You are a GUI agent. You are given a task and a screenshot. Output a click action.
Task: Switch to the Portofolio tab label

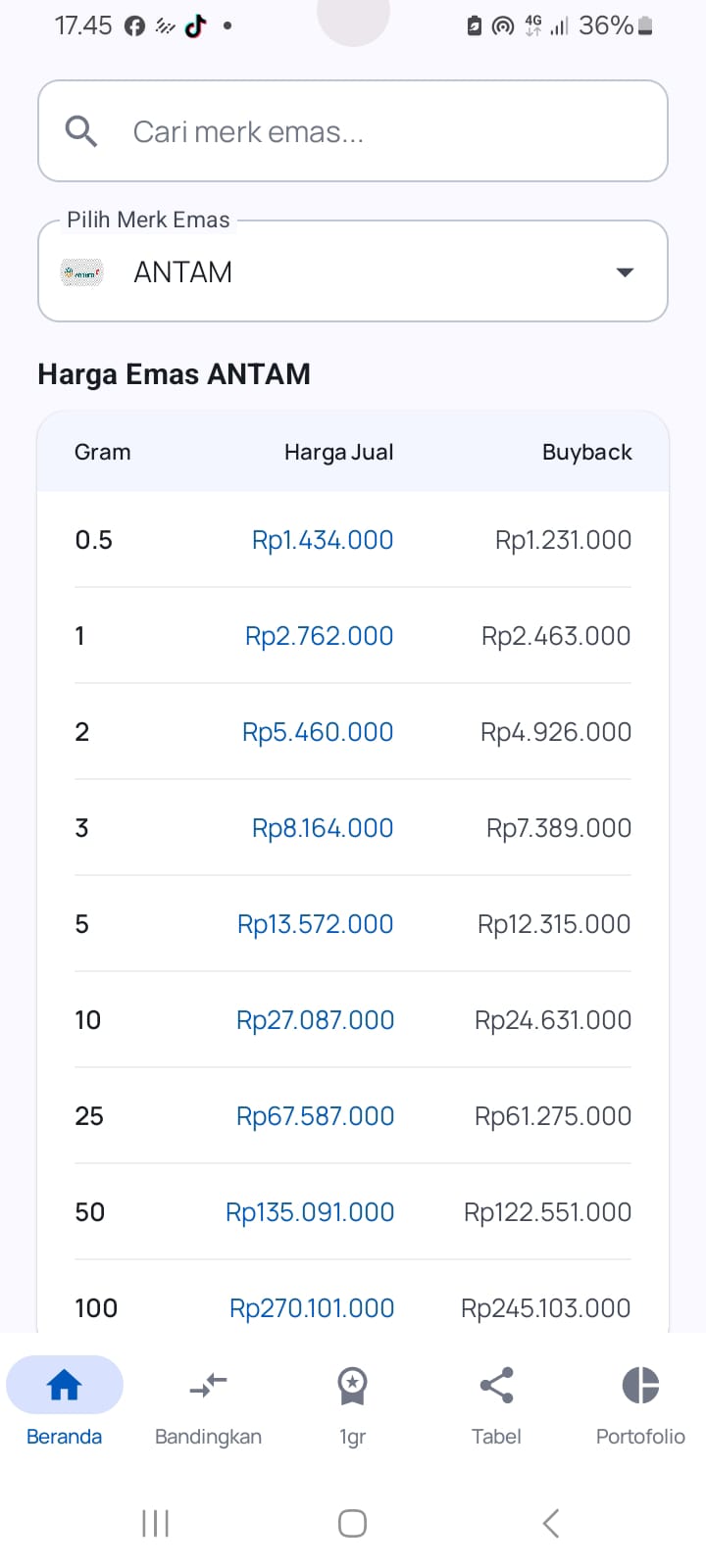pyautogui.click(x=640, y=1437)
